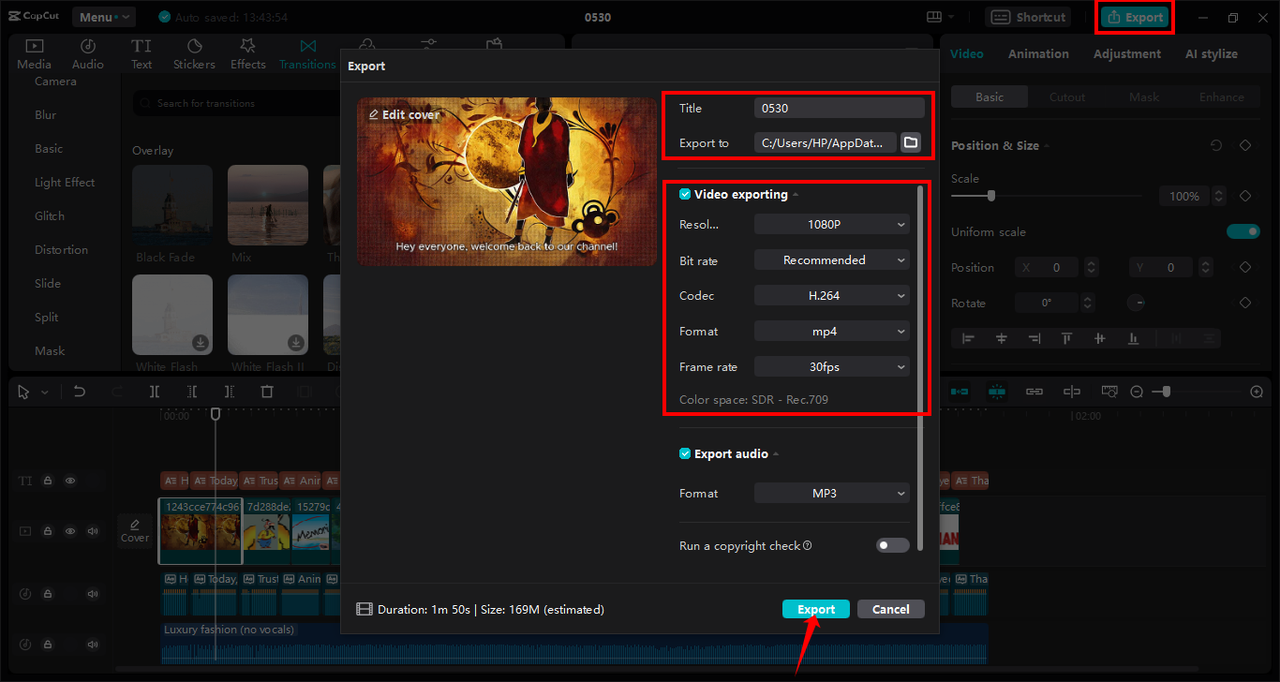1280x682 pixels.
Task: Click the timeline zoom slider handle
Action: point(1164,392)
